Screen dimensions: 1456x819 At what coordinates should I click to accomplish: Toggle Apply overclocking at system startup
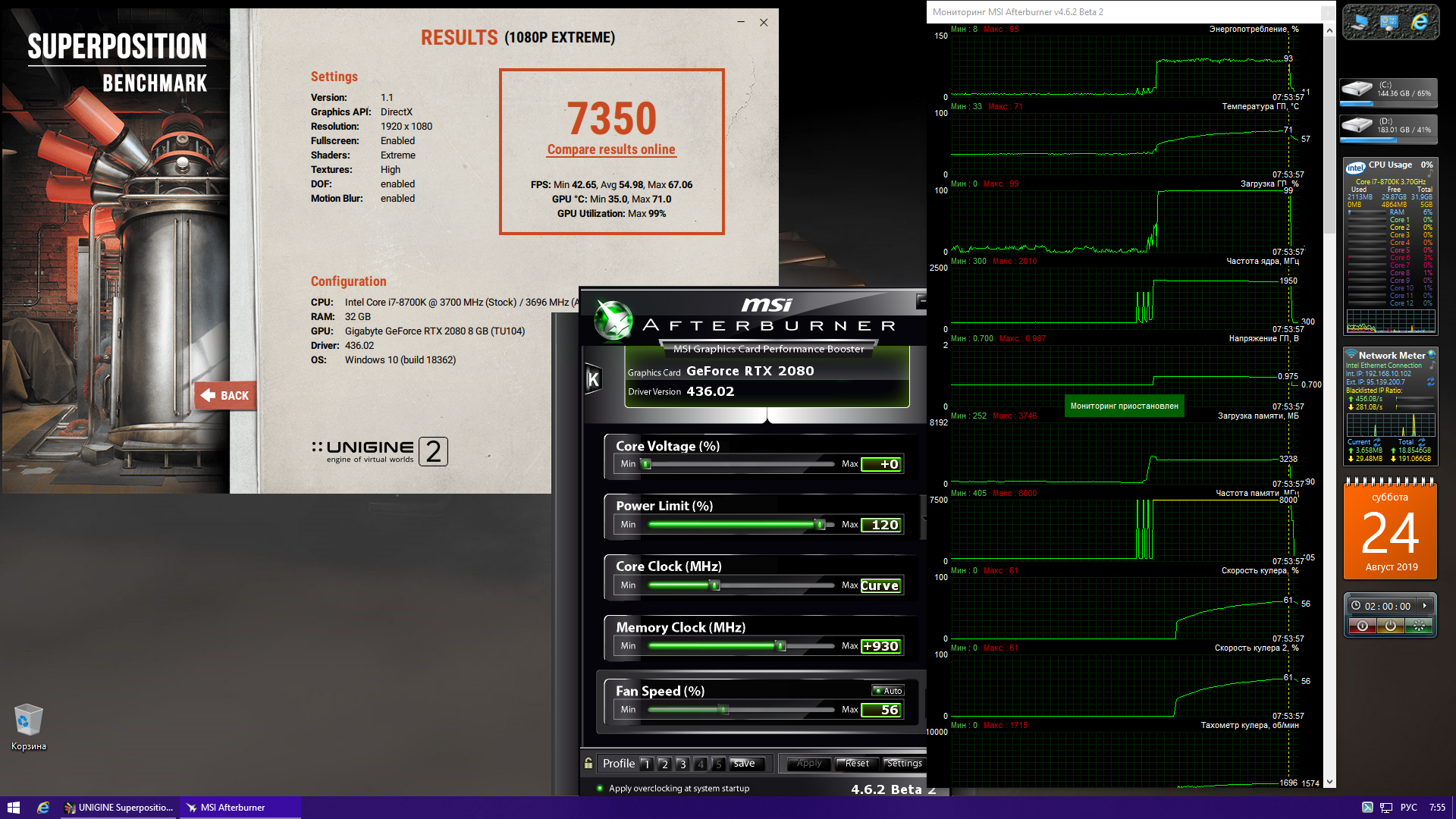click(x=600, y=789)
